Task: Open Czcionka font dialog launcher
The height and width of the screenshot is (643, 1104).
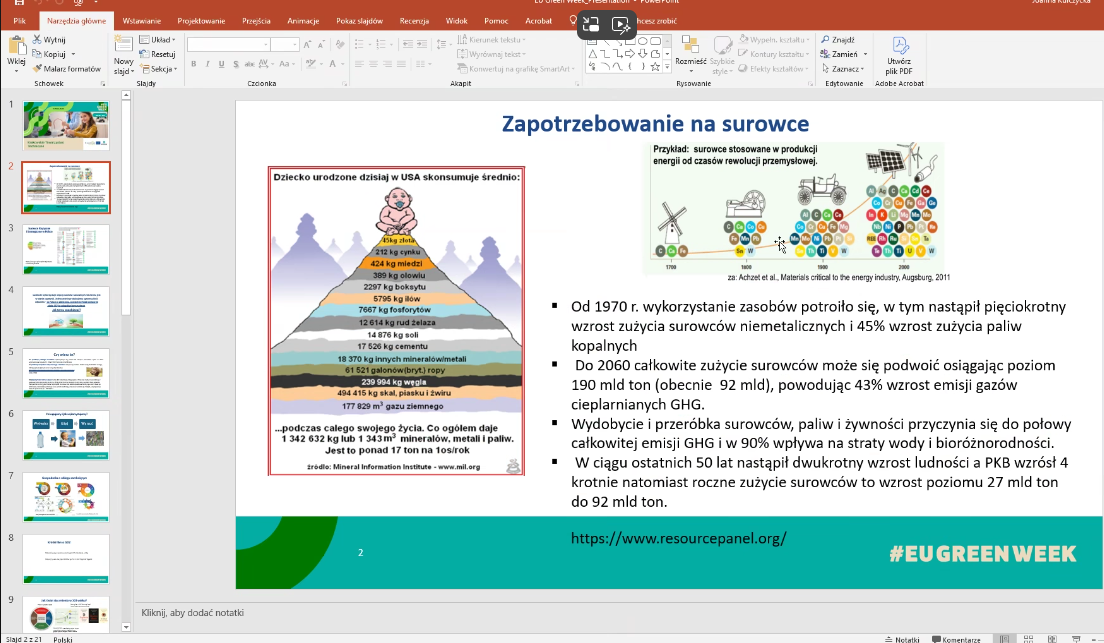Action: (345, 84)
